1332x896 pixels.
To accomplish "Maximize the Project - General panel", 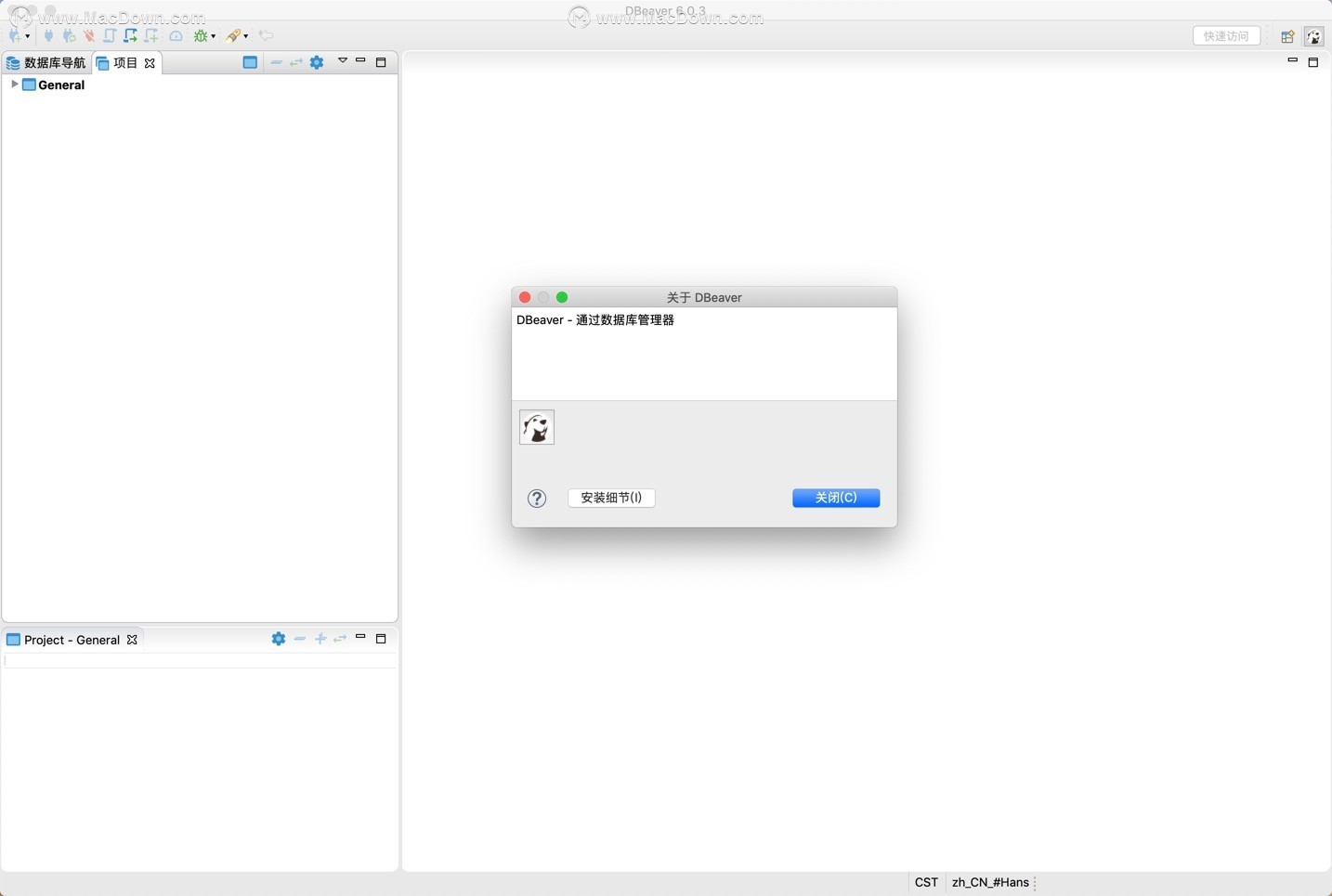I will coord(381,639).
